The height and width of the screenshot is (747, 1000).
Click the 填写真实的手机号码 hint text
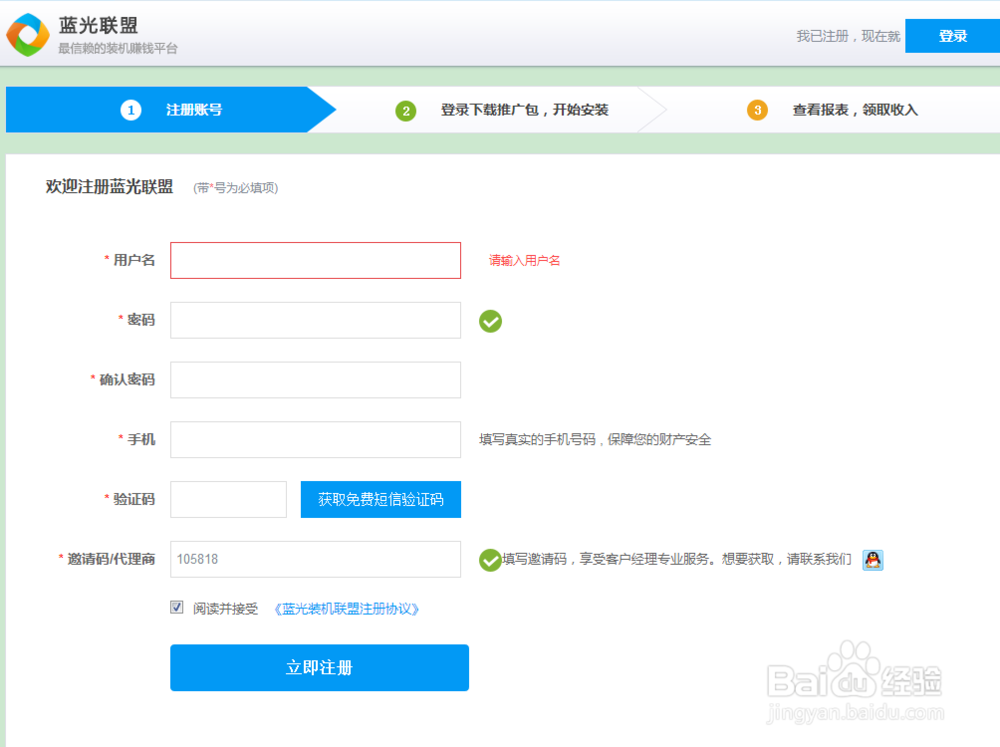(x=595, y=440)
